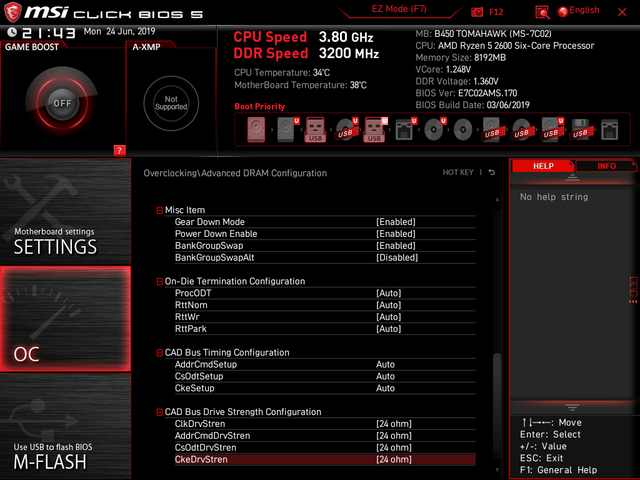Click the globe language icon
The width and height of the screenshot is (640, 480).
(x=563, y=12)
